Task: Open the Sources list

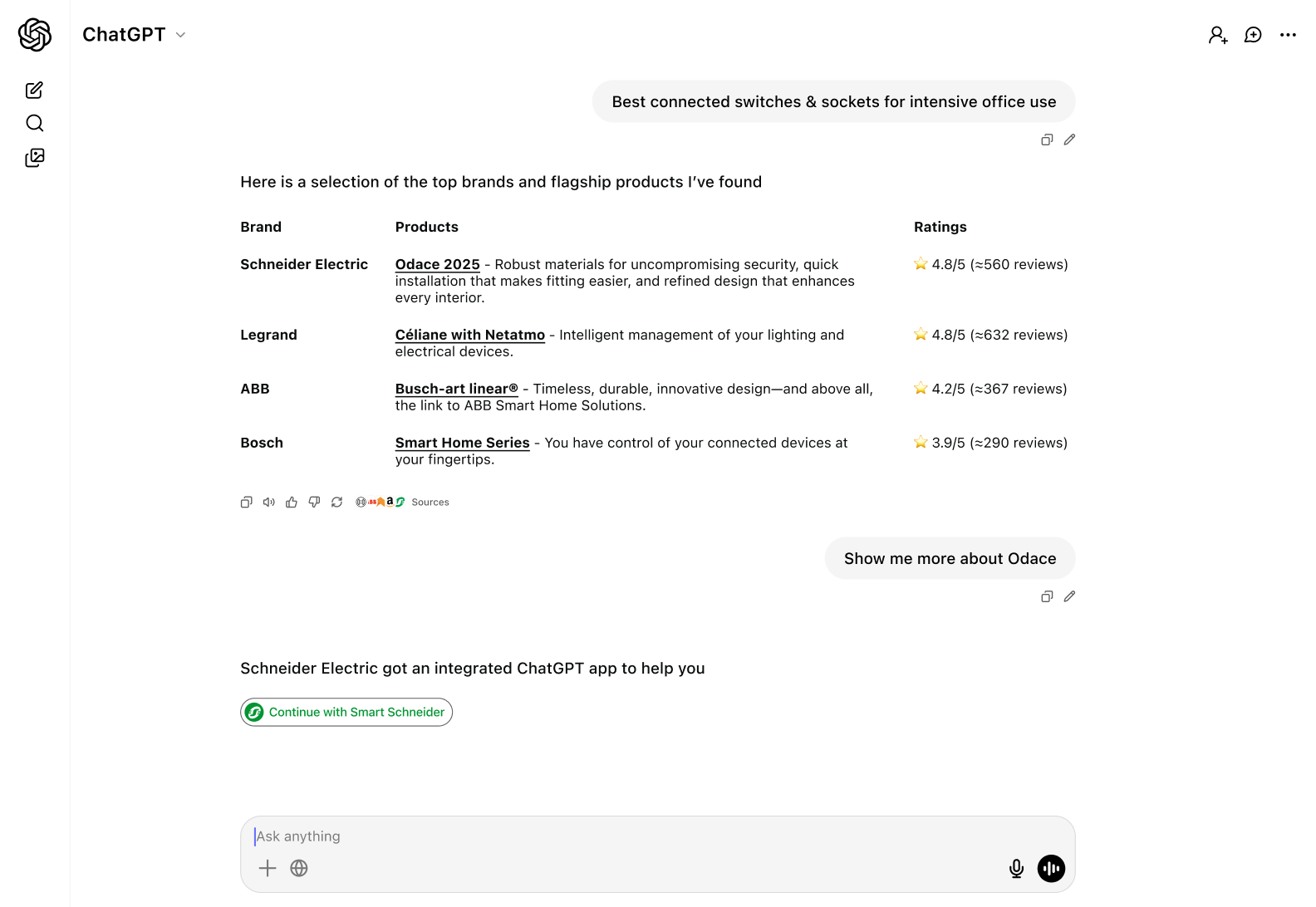Action: coord(403,502)
